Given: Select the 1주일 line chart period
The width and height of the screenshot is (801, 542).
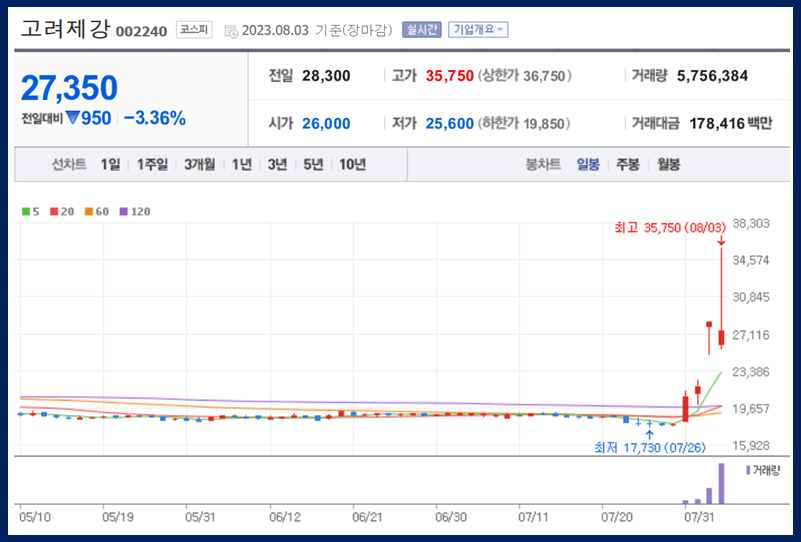Looking at the screenshot, I should [152, 164].
